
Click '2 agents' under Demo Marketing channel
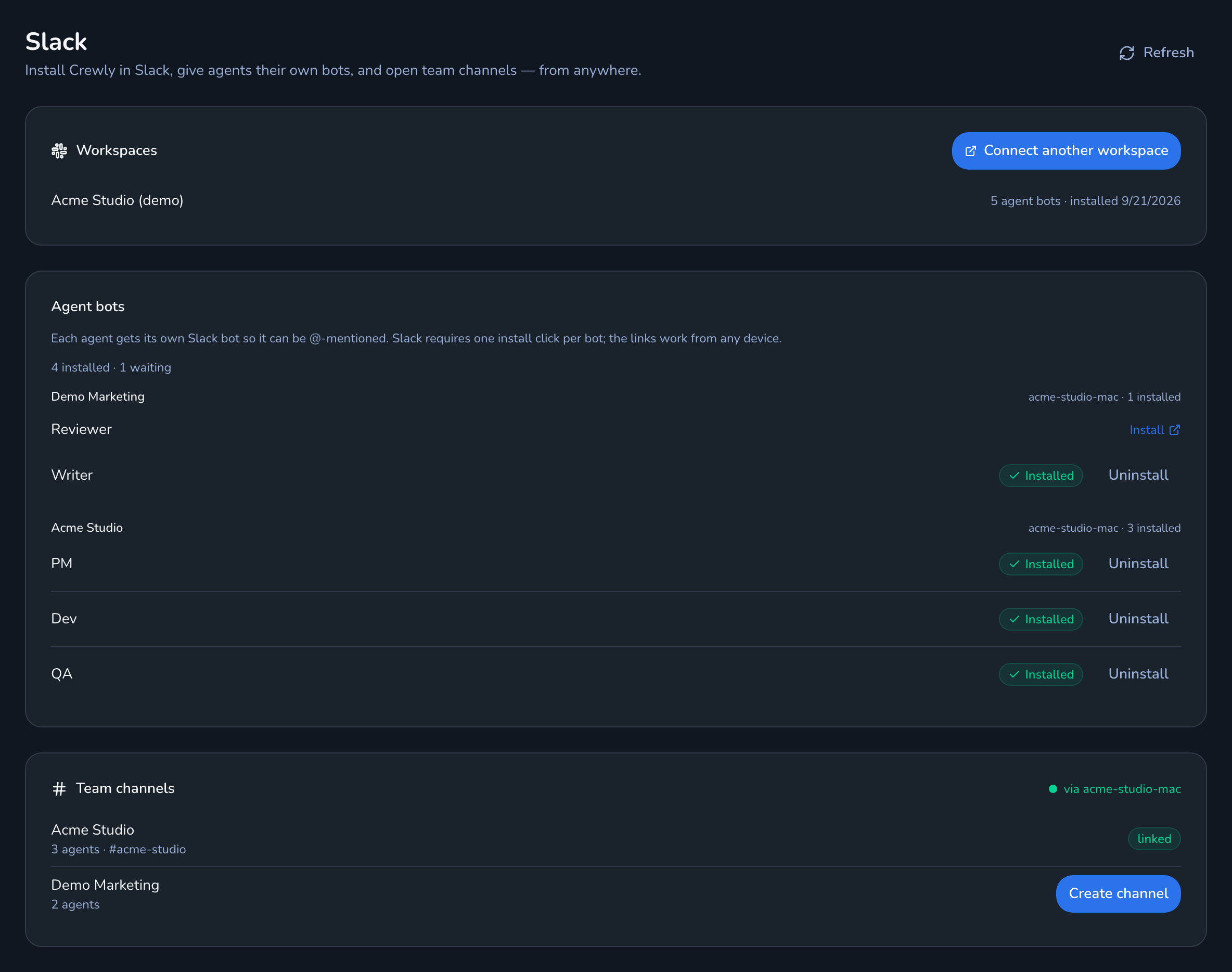point(75,905)
